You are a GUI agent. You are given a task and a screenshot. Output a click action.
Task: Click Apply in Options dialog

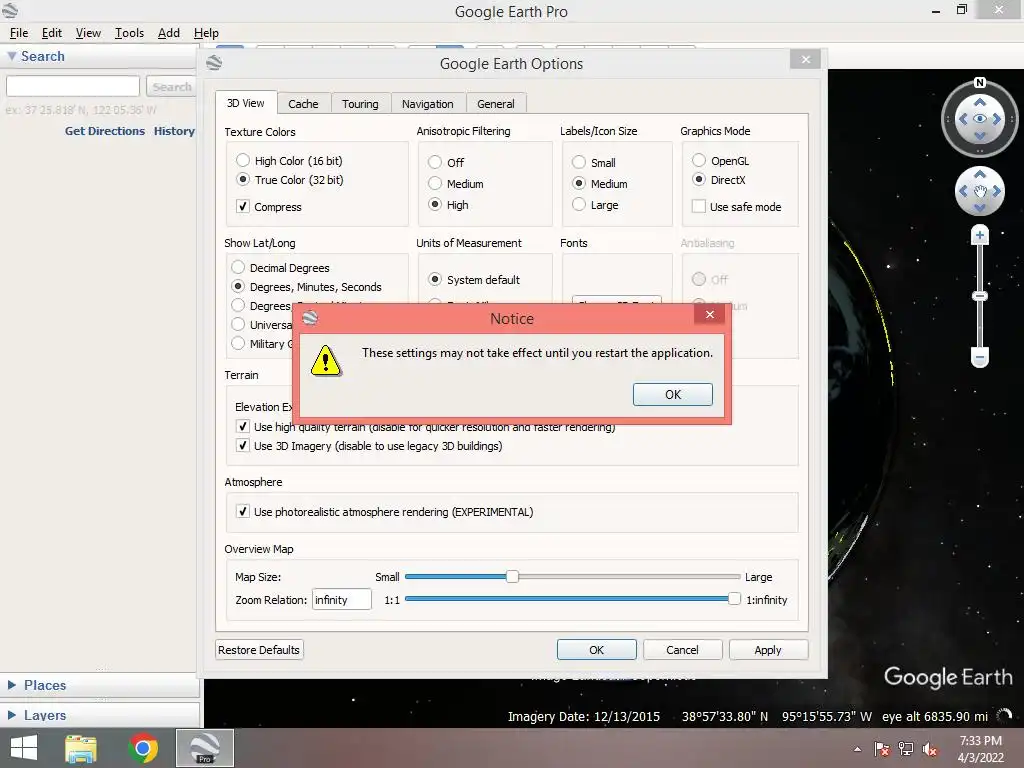click(768, 650)
